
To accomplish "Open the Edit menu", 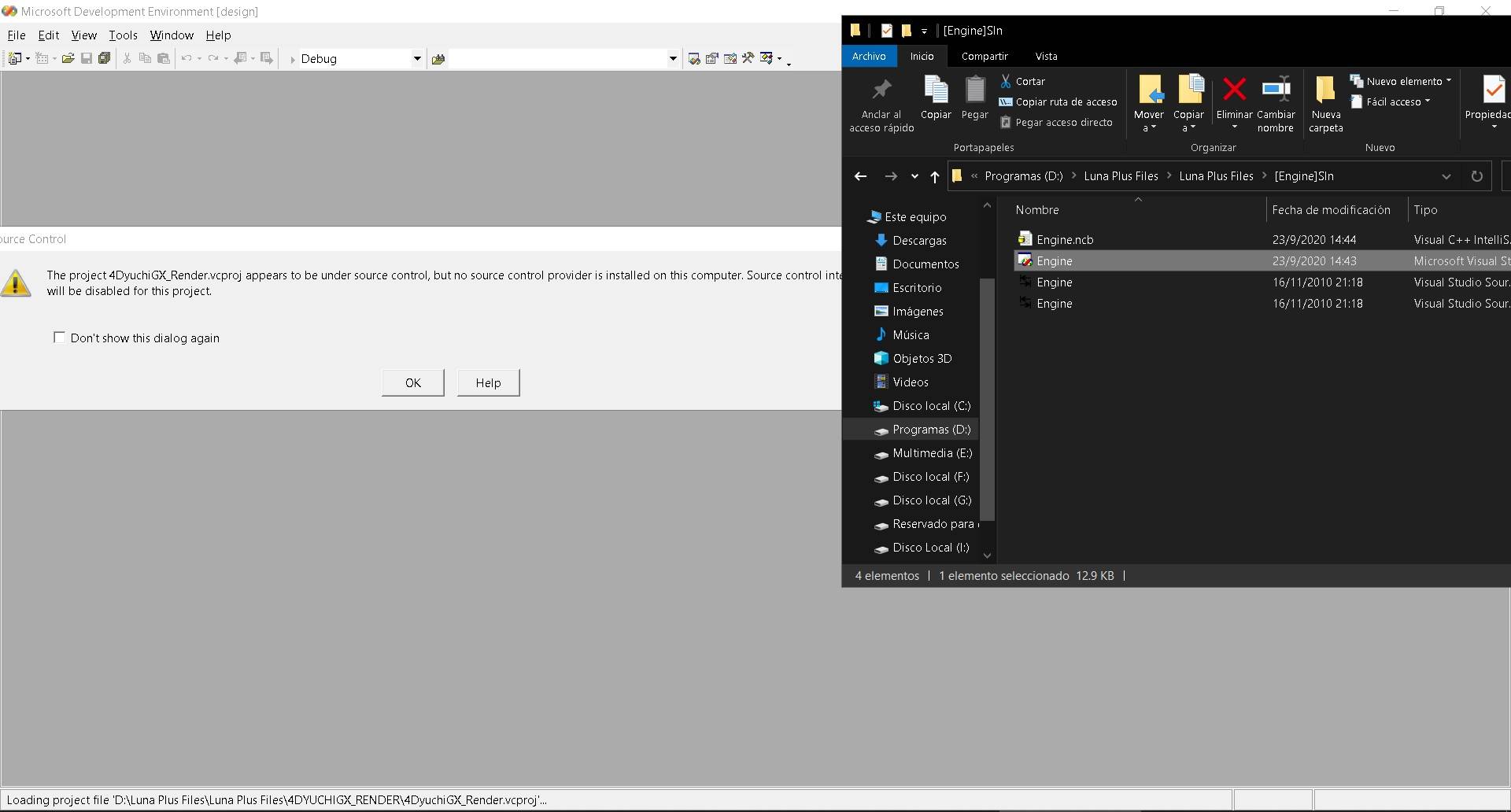I will pyautogui.click(x=49, y=35).
